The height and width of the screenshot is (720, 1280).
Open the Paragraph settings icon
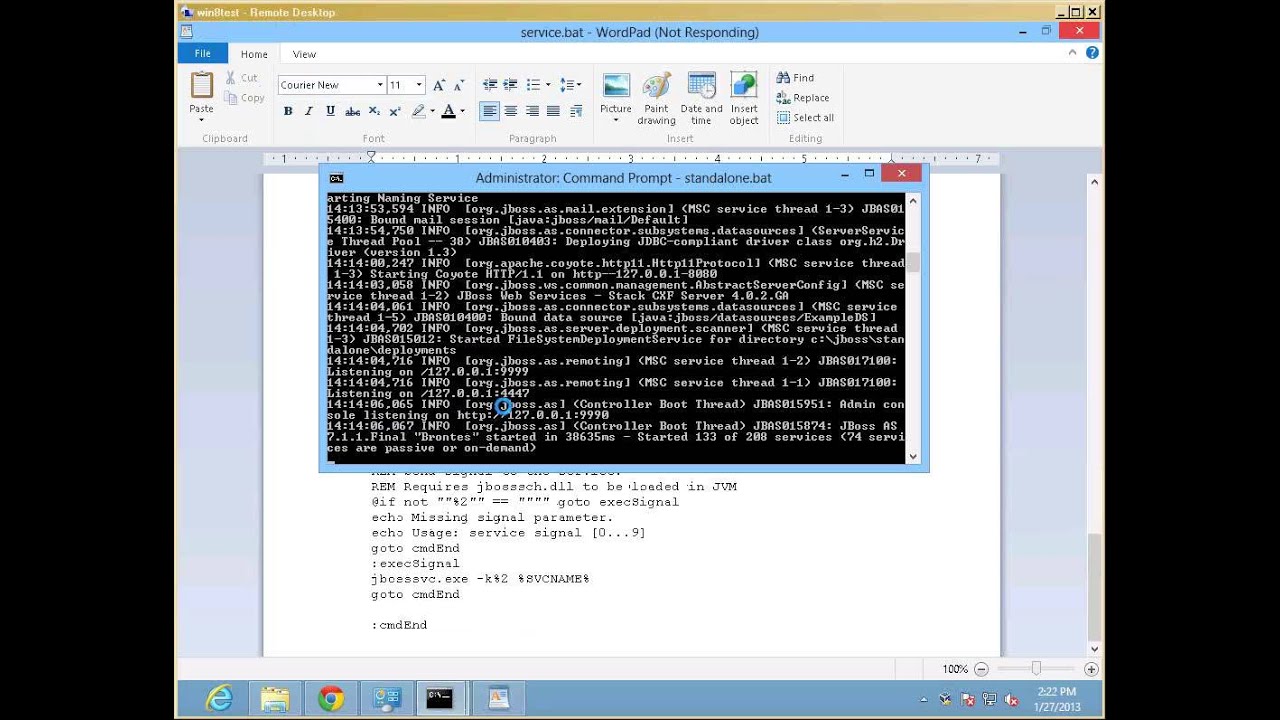pos(575,111)
